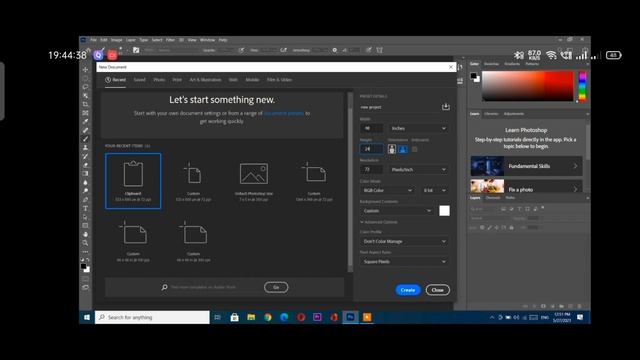Open File Explorer from taskbar

click(x=251, y=317)
